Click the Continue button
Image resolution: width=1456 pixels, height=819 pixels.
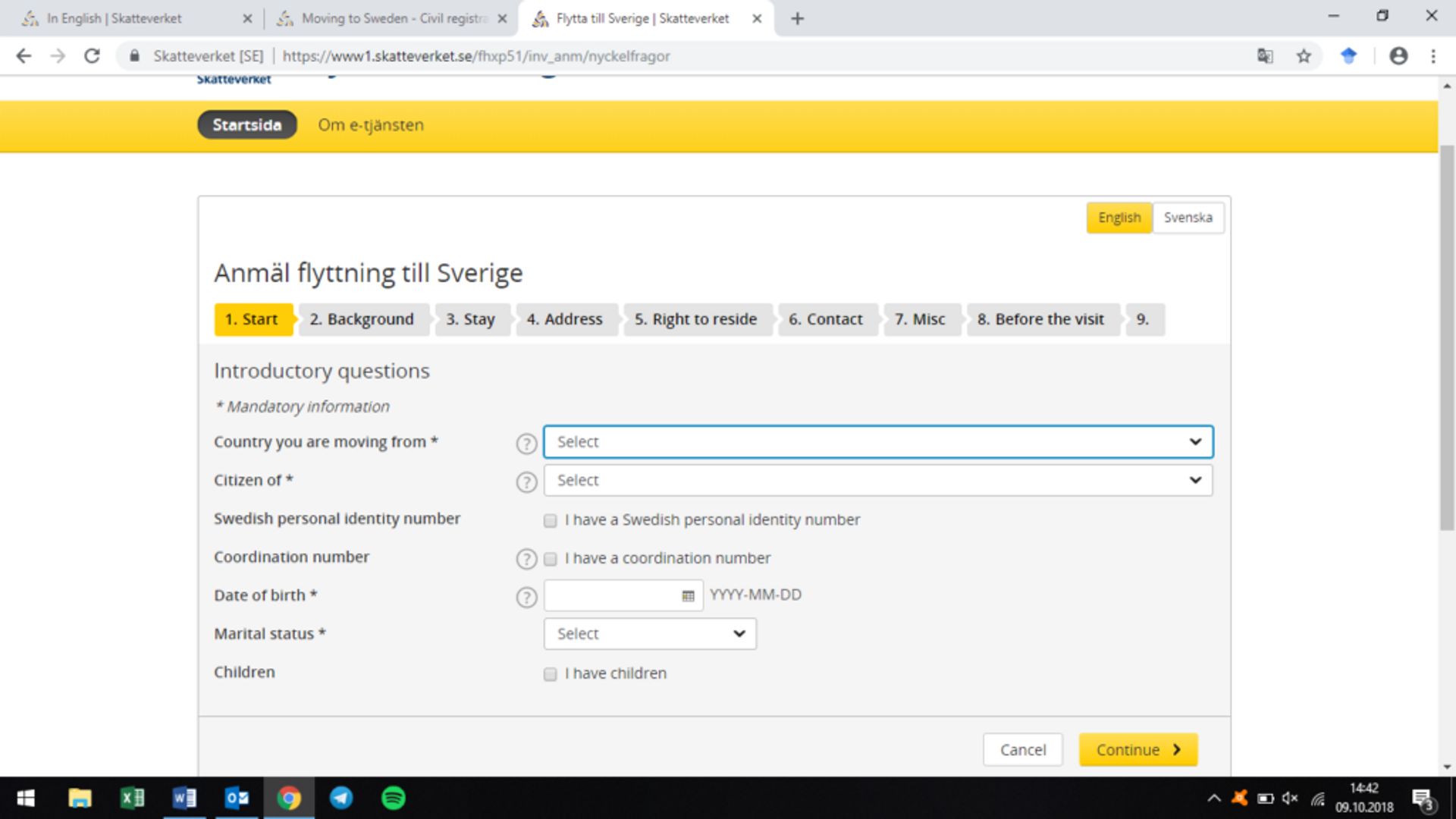(1137, 749)
